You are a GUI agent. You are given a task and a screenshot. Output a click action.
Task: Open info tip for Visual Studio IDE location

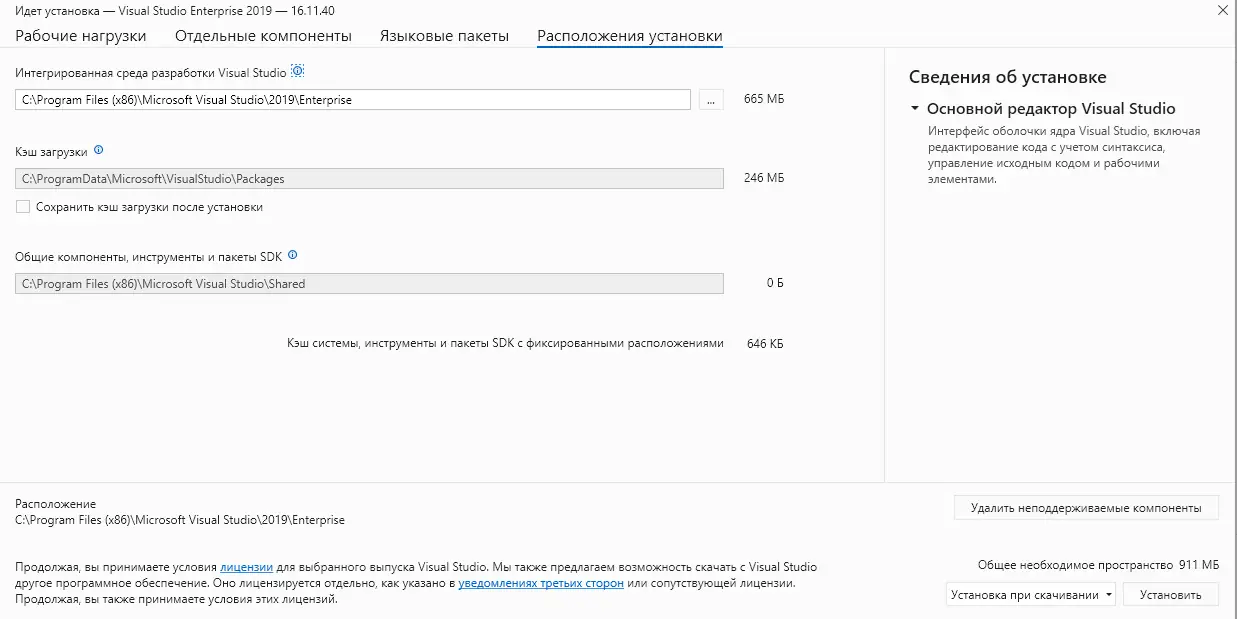click(x=297, y=71)
